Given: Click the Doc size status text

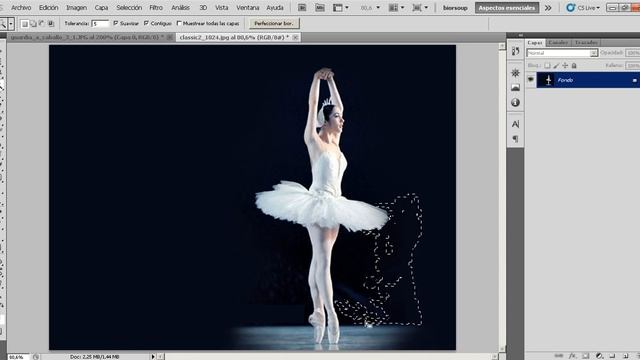Looking at the screenshot, I should [x=94, y=357].
